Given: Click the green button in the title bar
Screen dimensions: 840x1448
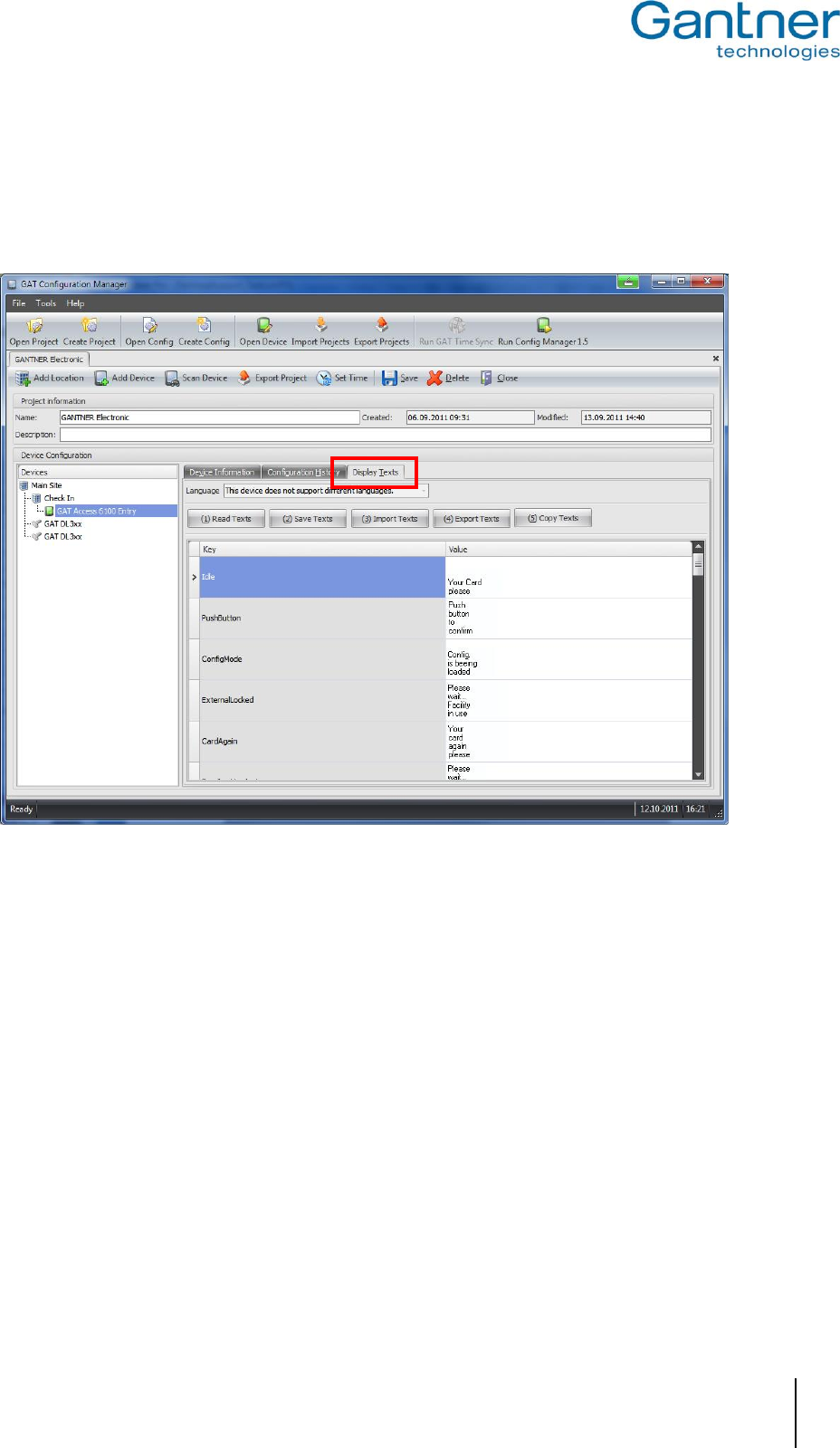Looking at the screenshot, I should [x=628, y=282].
